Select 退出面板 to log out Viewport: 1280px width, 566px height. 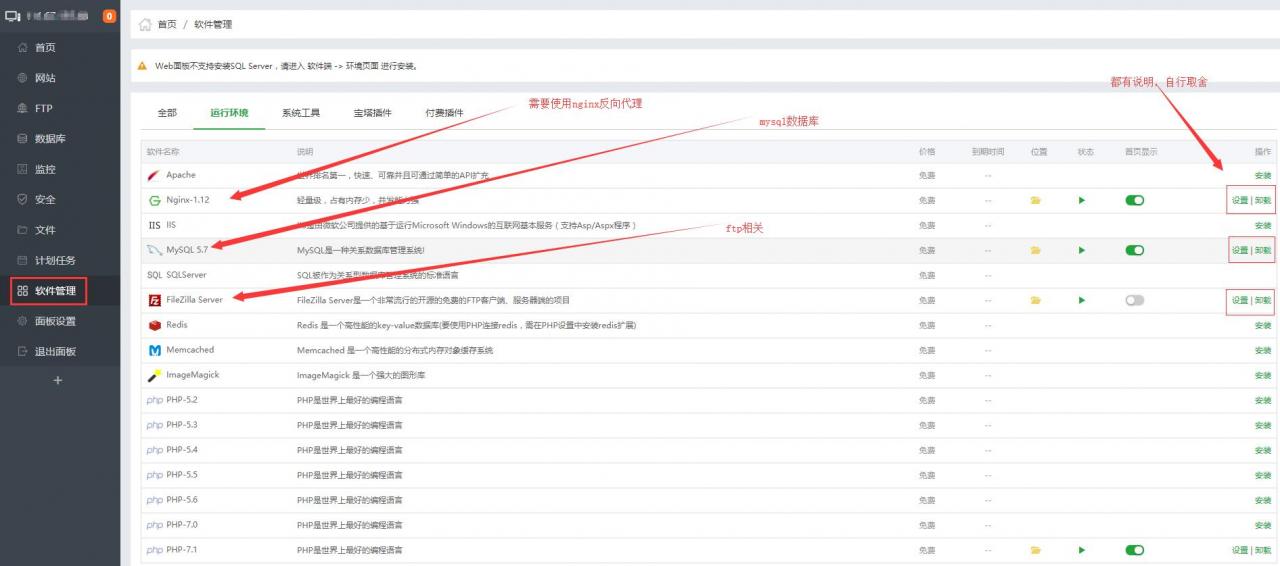55,351
